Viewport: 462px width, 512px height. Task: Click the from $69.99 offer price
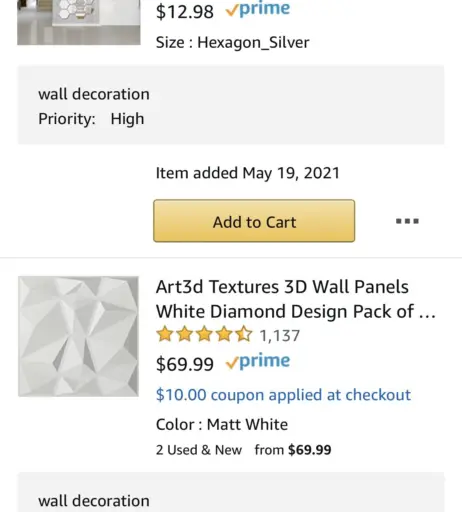(x=293, y=450)
